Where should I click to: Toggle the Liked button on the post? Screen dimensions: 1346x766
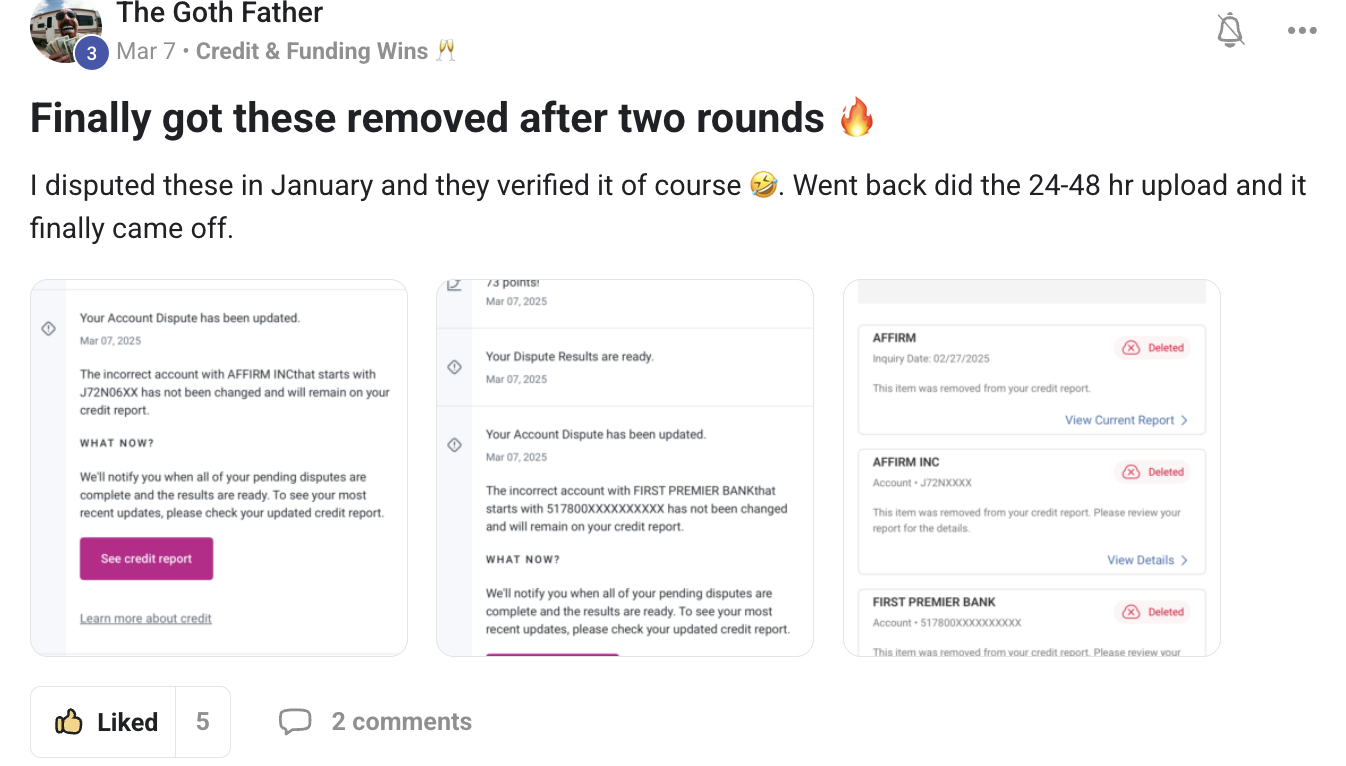[x=104, y=721]
